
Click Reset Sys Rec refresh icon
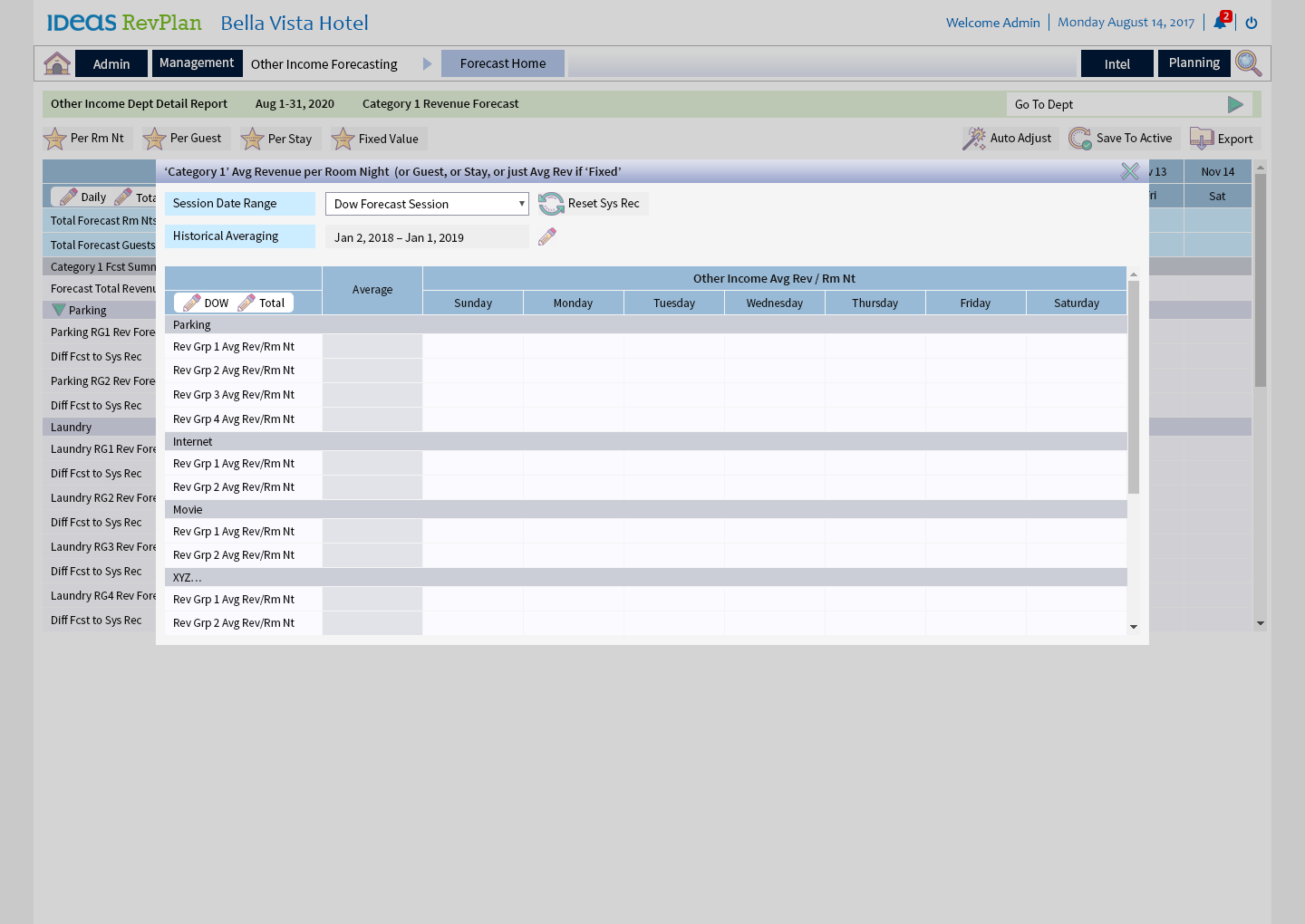click(551, 204)
